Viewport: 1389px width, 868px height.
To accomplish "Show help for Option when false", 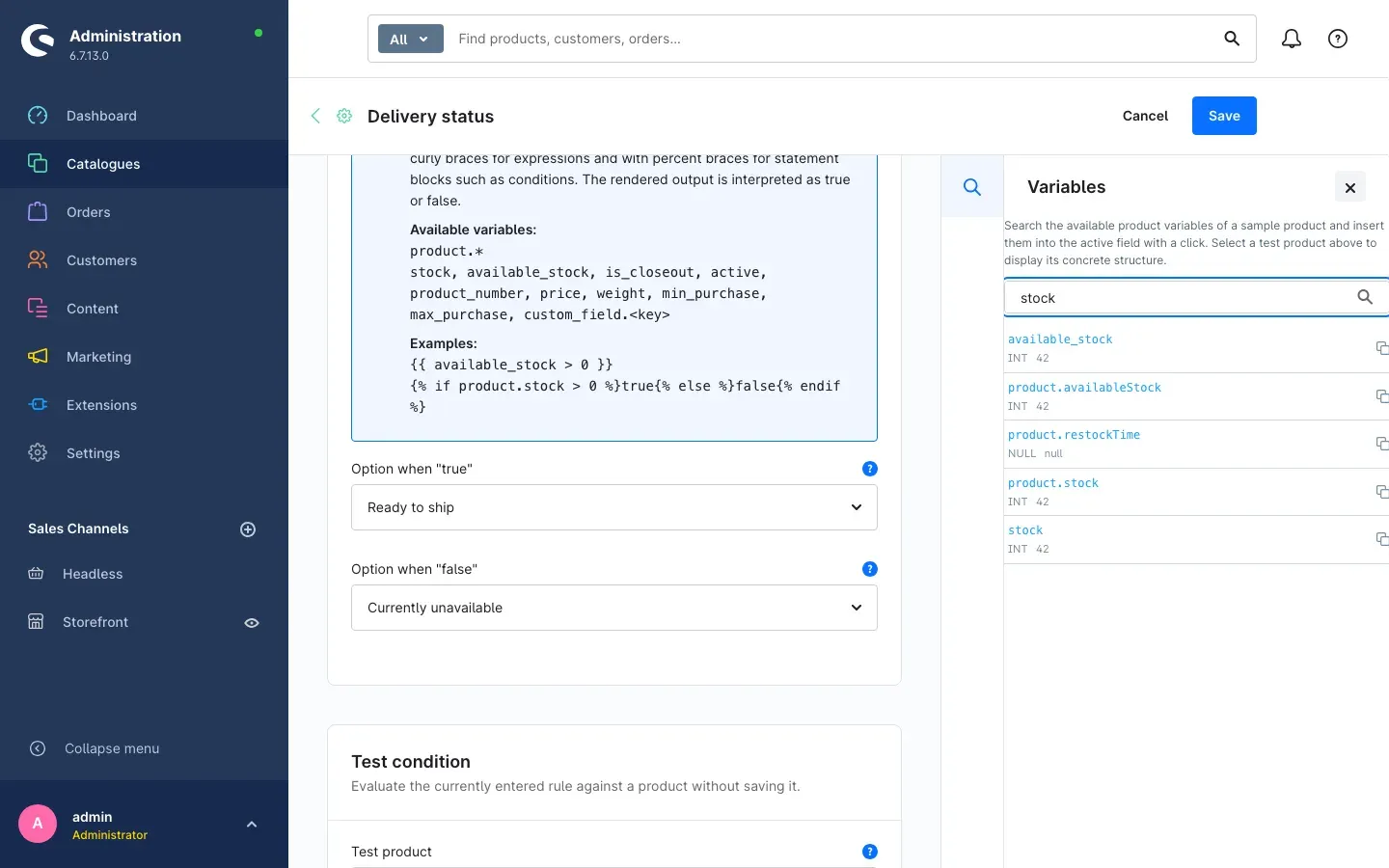I will click(870, 569).
